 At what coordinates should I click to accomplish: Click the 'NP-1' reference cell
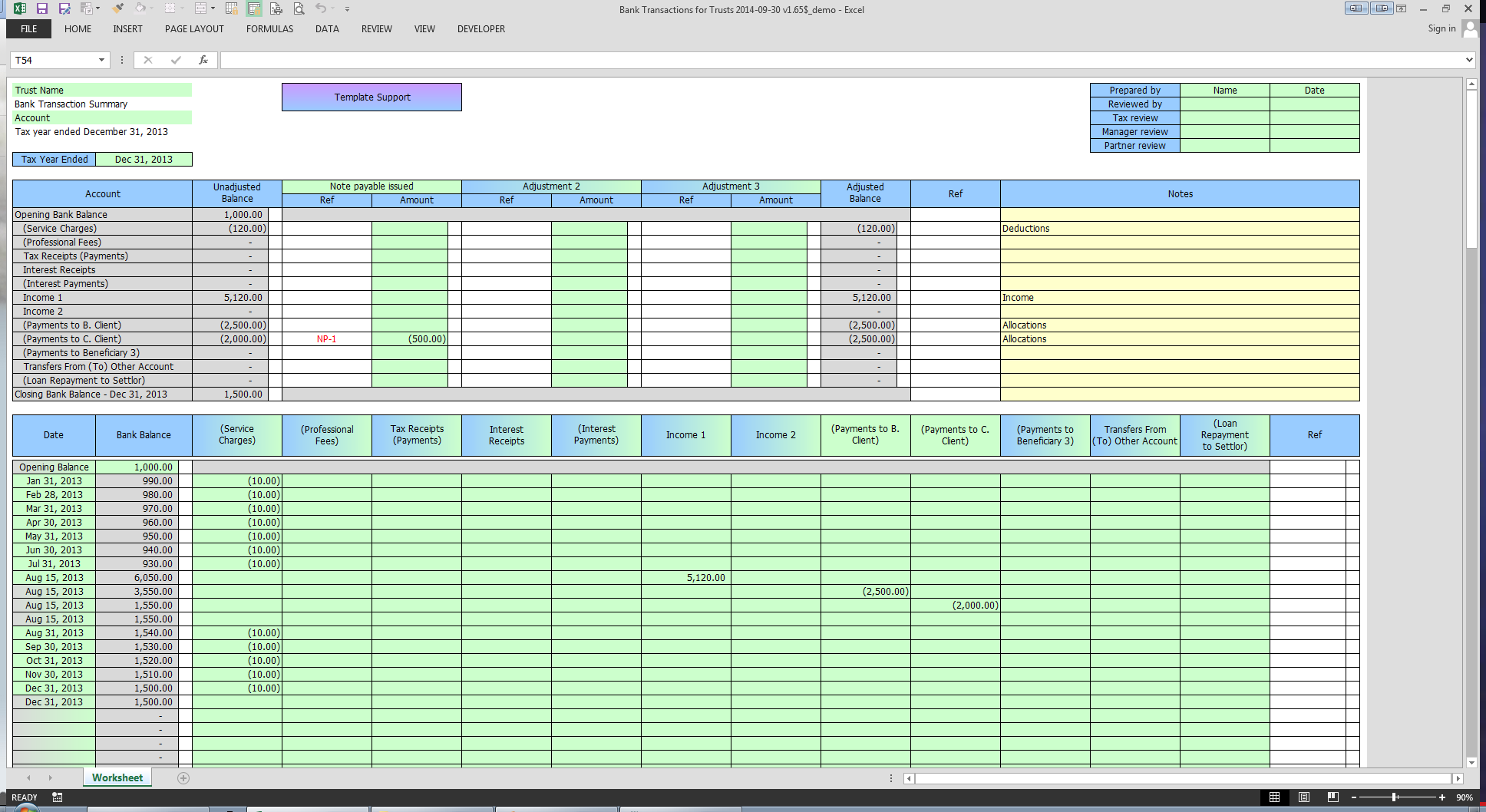coord(327,339)
